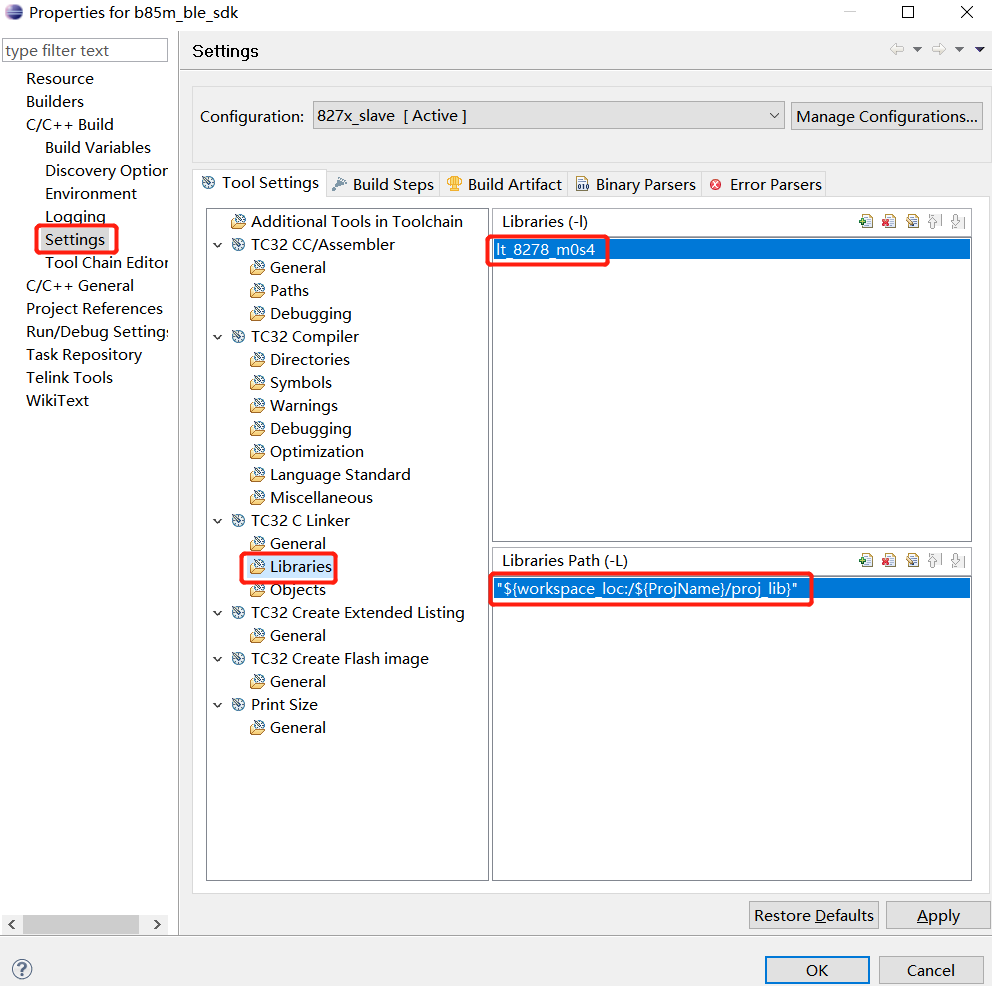Viewport: 992px width, 986px height.
Task: Add a new entry to Libraries Path panel
Action: pyautogui.click(x=865, y=560)
